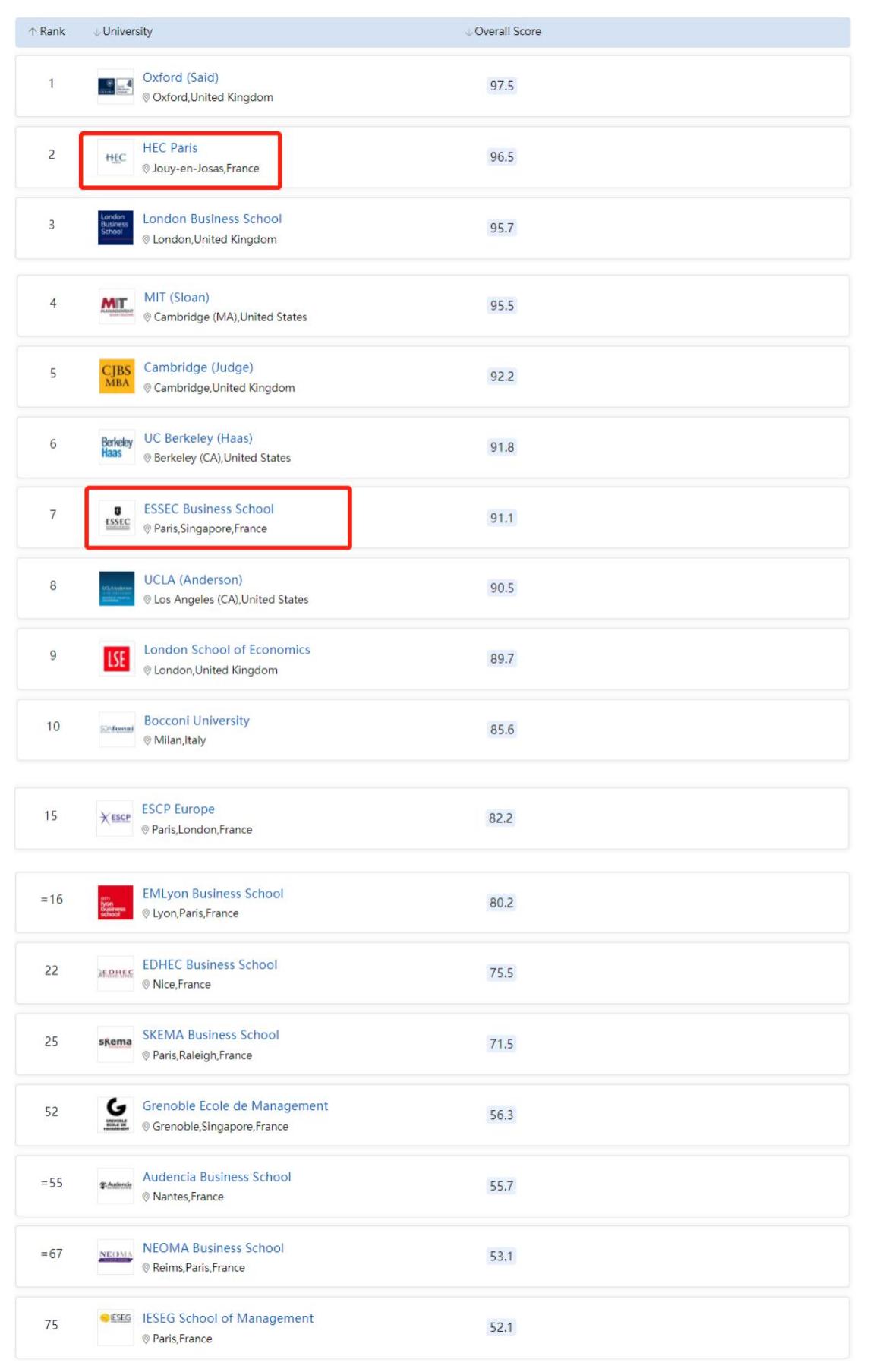Click the Grenoble Ecole de Management logo
The height and width of the screenshot is (1372, 870).
tap(115, 1115)
